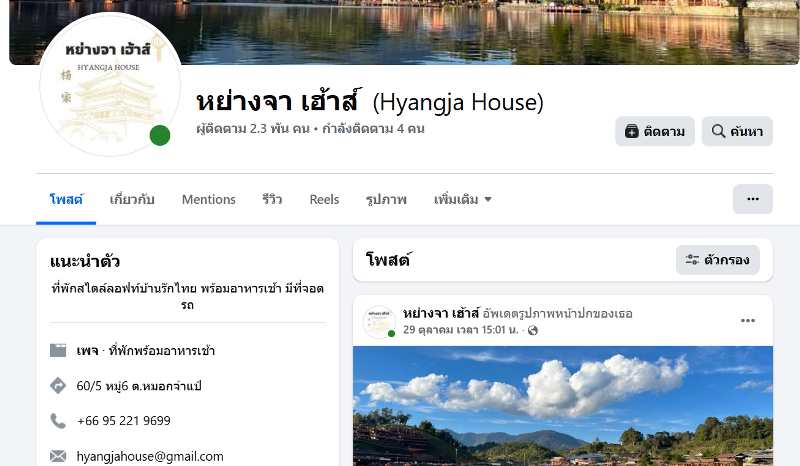
Task: Click the magnifier icon in search button
Action: [718, 131]
